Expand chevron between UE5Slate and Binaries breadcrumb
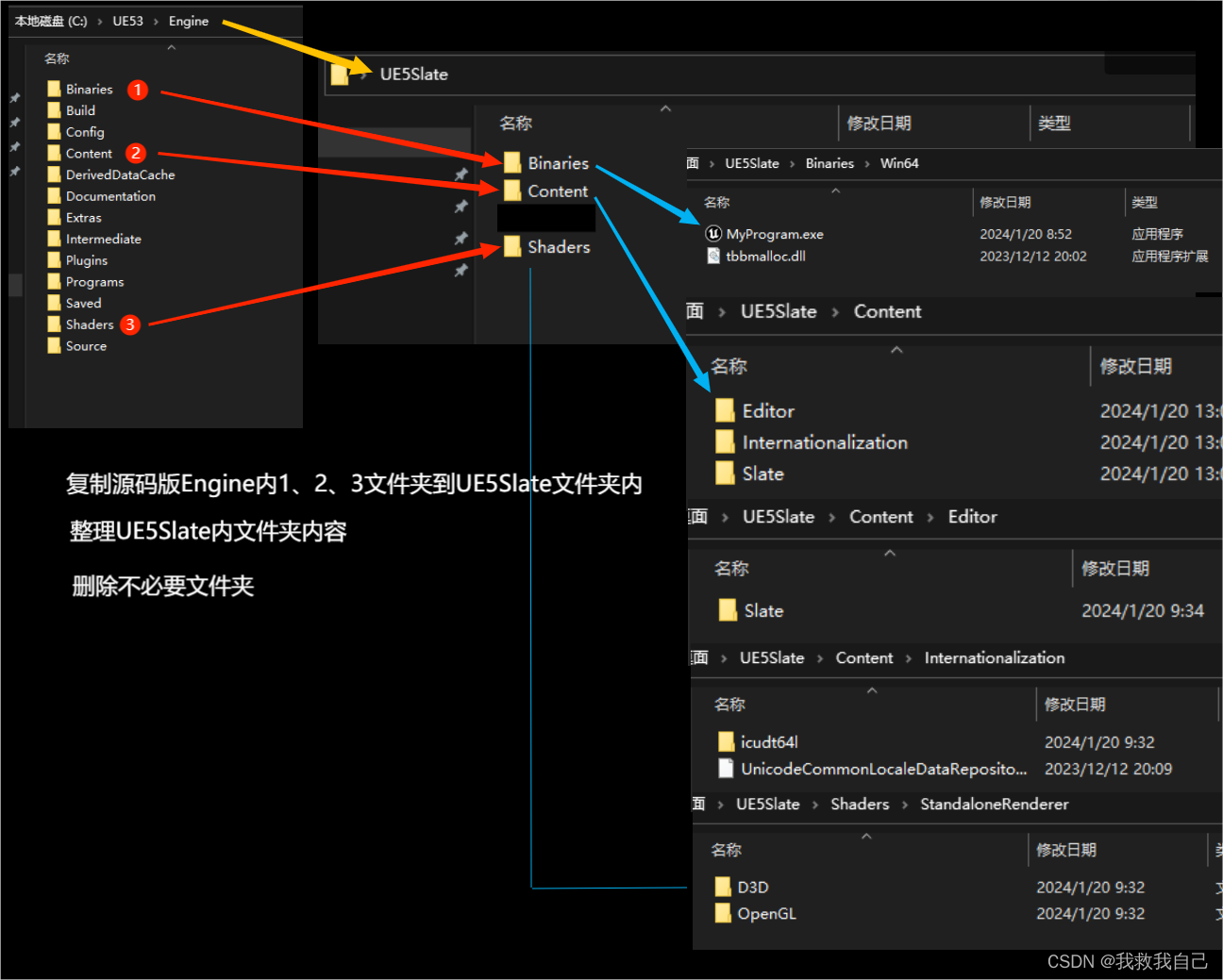The width and height of the screenshot is (1223, 980). click(792, 164)
